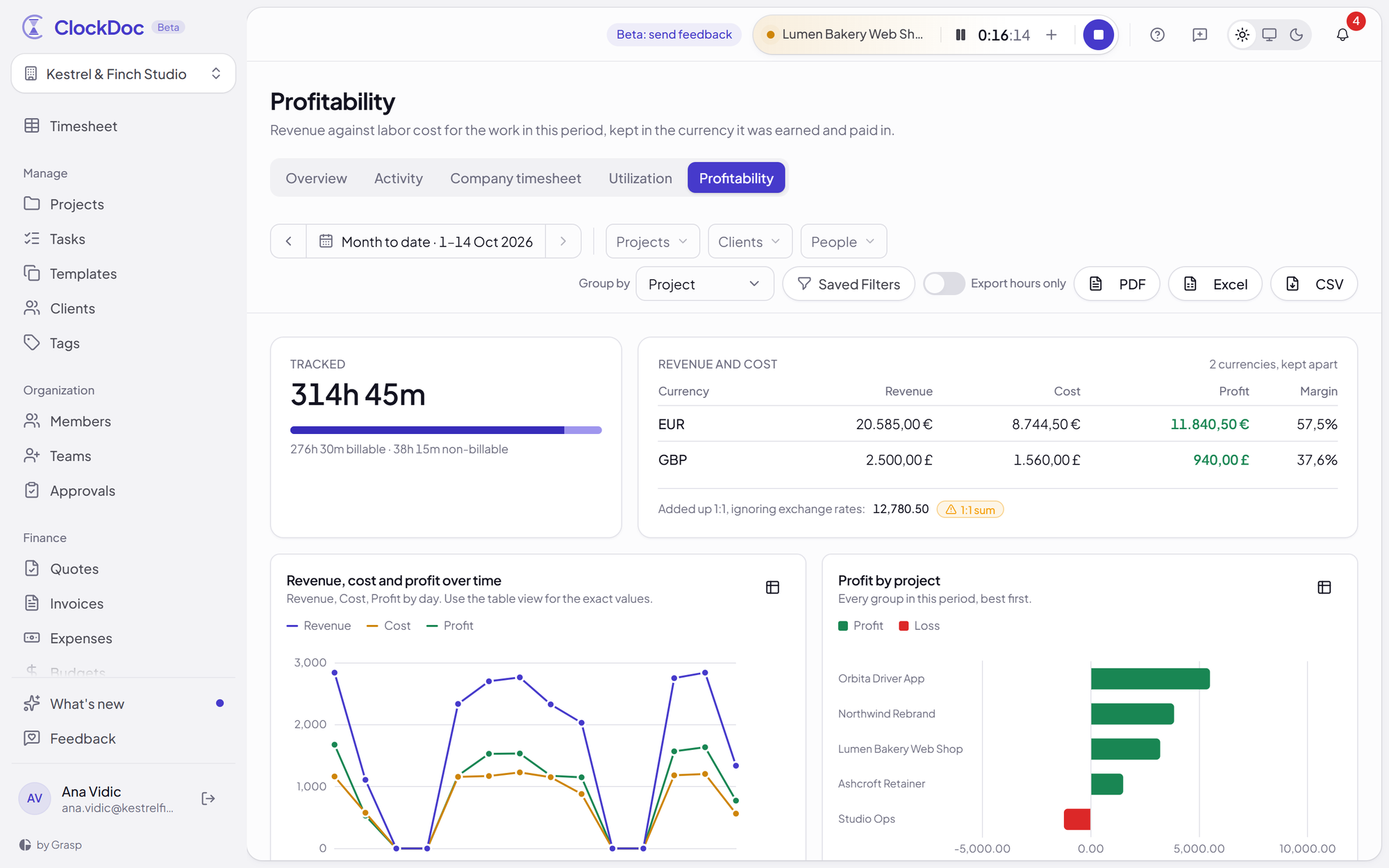
Task: Click the Beta: send feedback link
Action: (674, 35)
